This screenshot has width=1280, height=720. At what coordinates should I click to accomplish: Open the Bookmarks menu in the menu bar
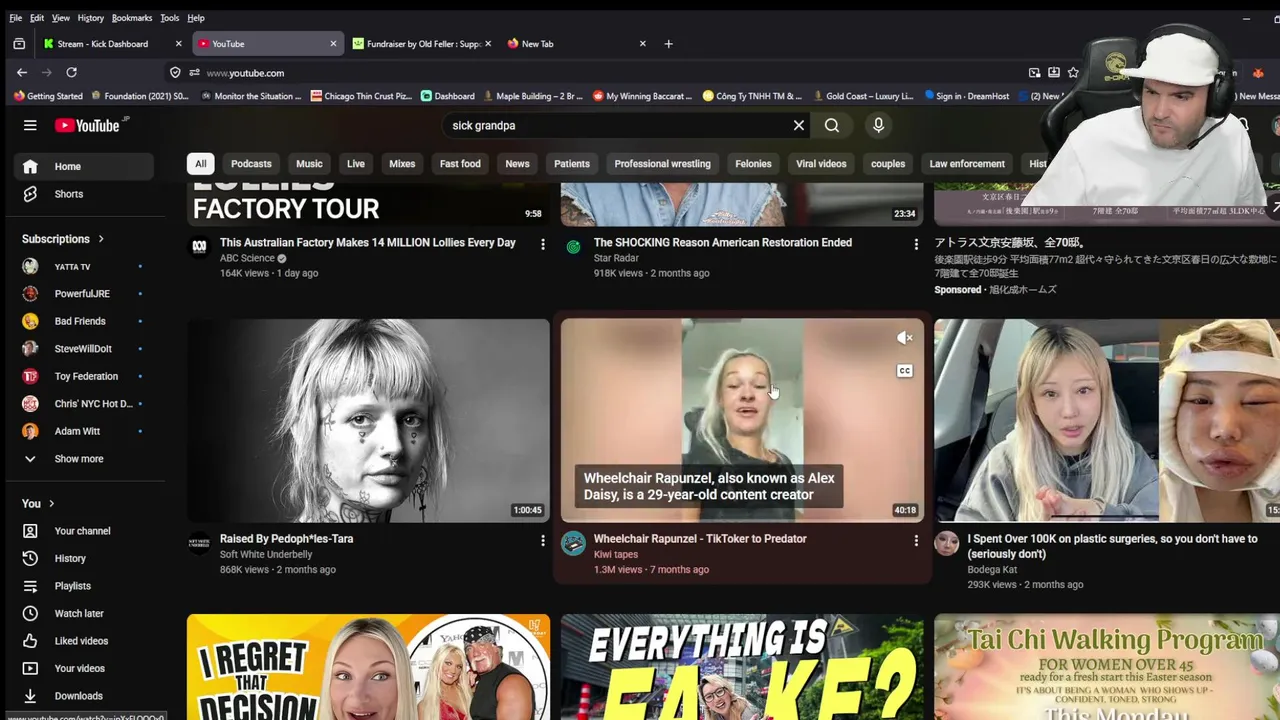click(132, 18)
